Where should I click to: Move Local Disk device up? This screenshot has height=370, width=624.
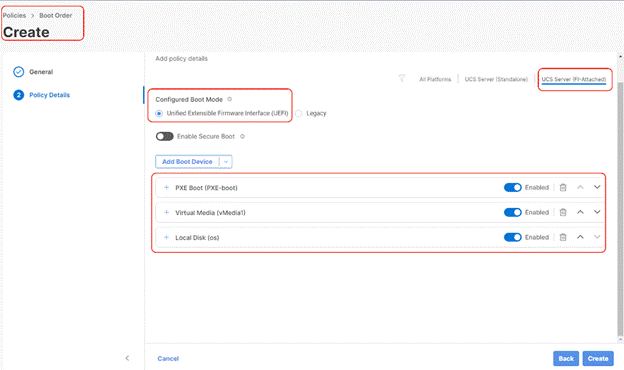[x=580, y=237]
